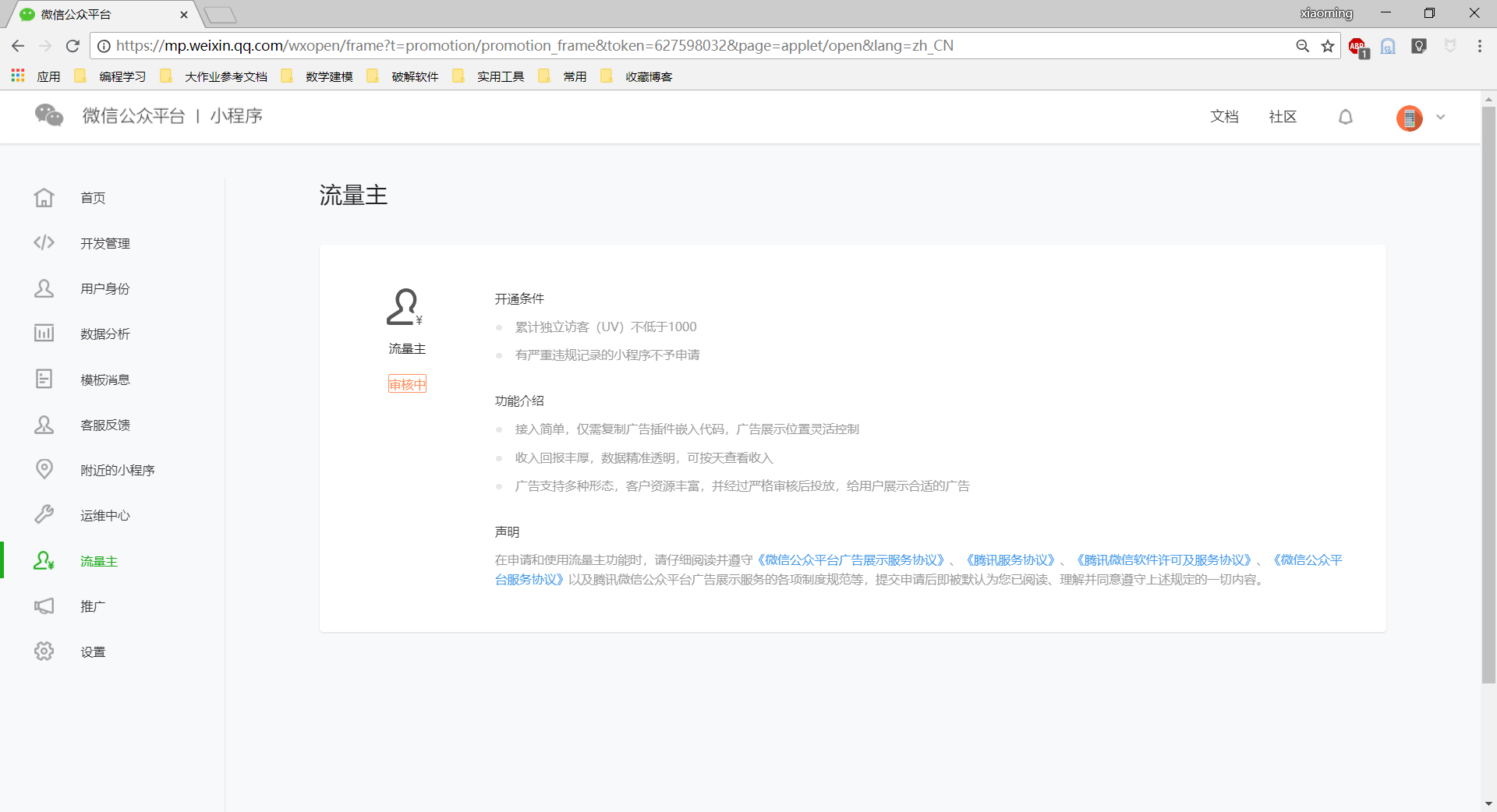Click the 数据分析 chart icon
This screenshot has width=1497, height=812.
pyautogui.click(x=44, y=334)
